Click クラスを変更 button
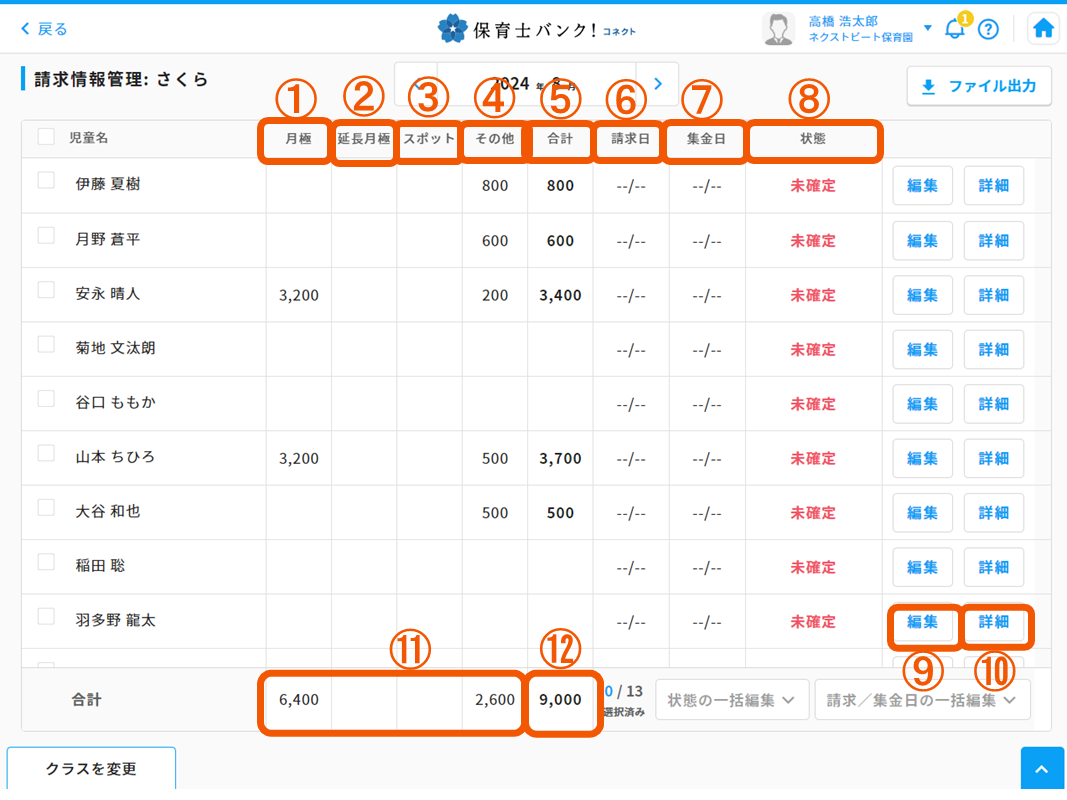Screen dimensions: 1067x800 (91, 769)
